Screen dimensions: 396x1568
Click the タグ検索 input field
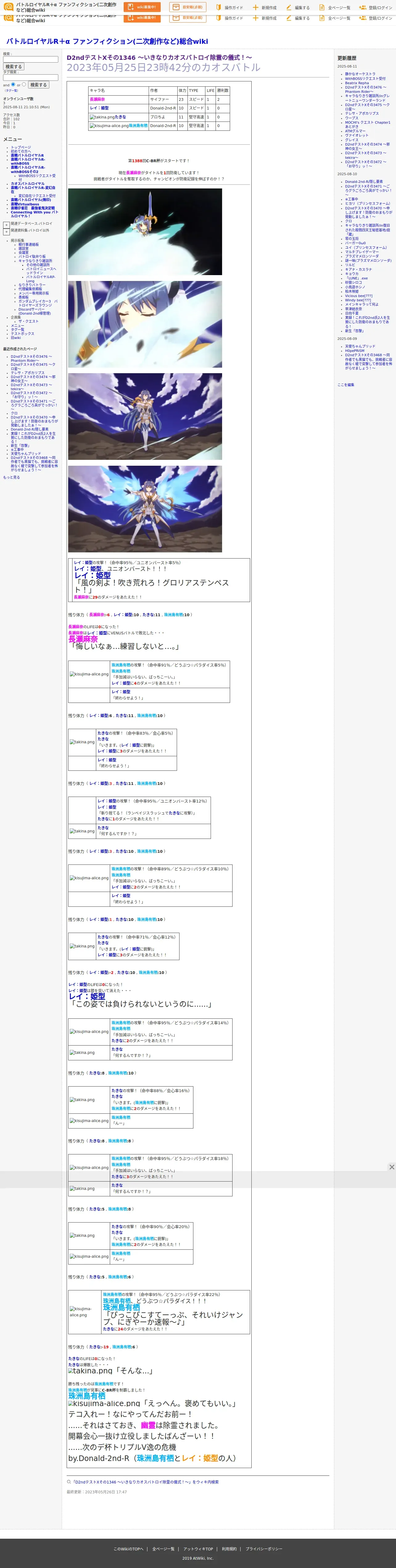coord(31,77)
